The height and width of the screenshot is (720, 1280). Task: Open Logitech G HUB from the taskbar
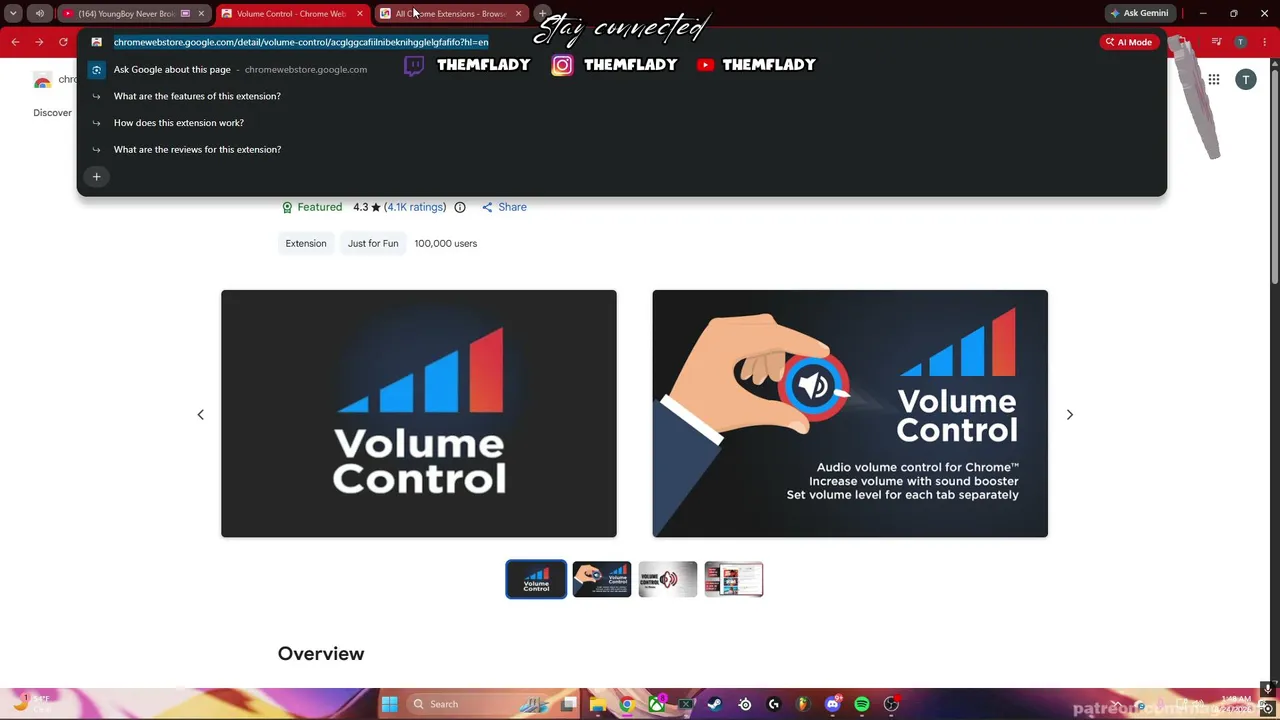click(773, 704)
